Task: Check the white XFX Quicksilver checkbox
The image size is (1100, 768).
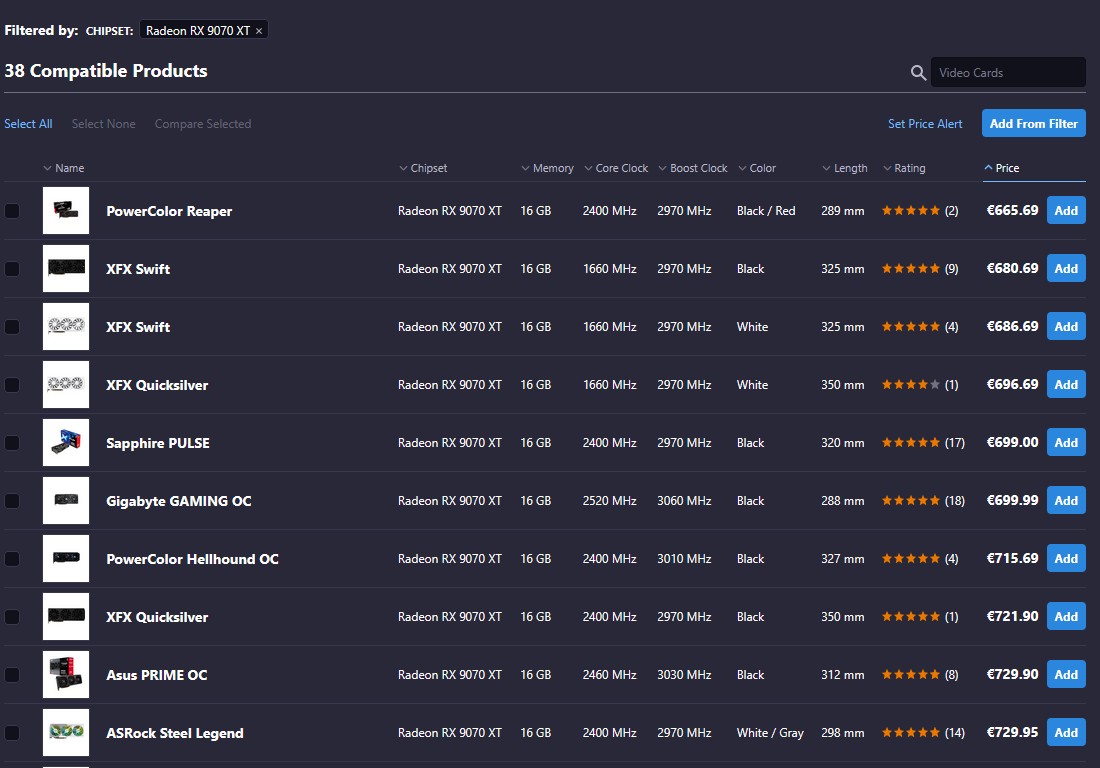Action: [x=12, y=385]
